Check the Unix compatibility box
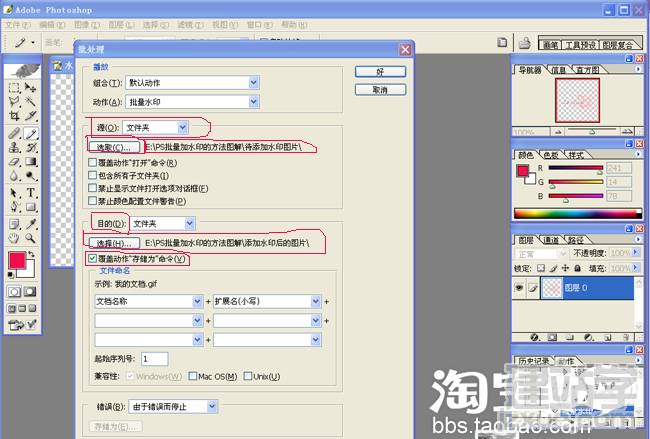Viewport: 650px width, 439px height. click(248, 376)
